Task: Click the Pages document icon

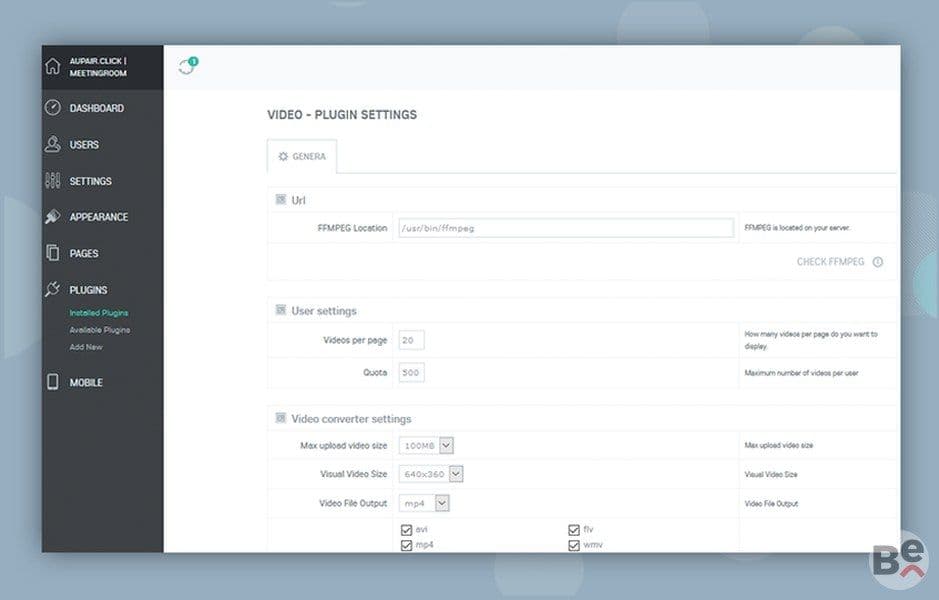Action: click(x=53, y=253)
